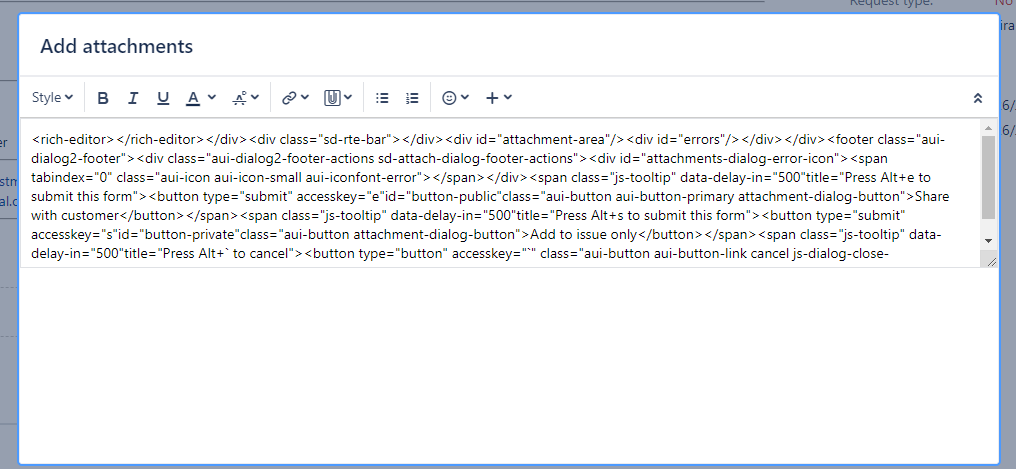1016x469 pixels.
Task: Click the scrollbar down arrow
Action: 988,240
